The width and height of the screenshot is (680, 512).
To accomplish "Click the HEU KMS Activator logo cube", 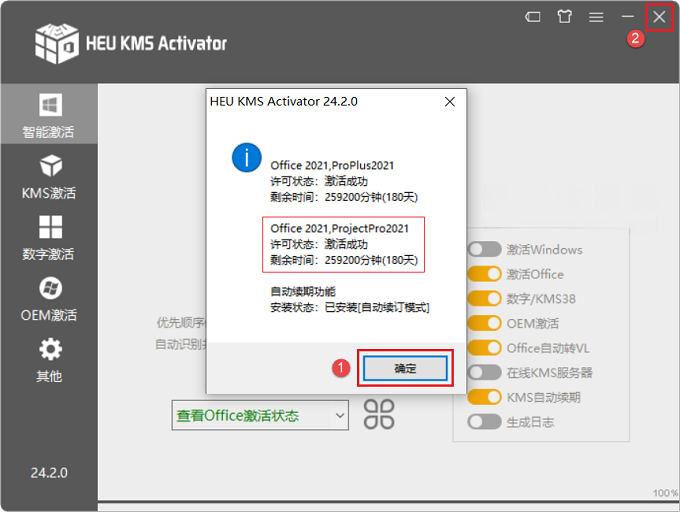I will click(57, 43).
